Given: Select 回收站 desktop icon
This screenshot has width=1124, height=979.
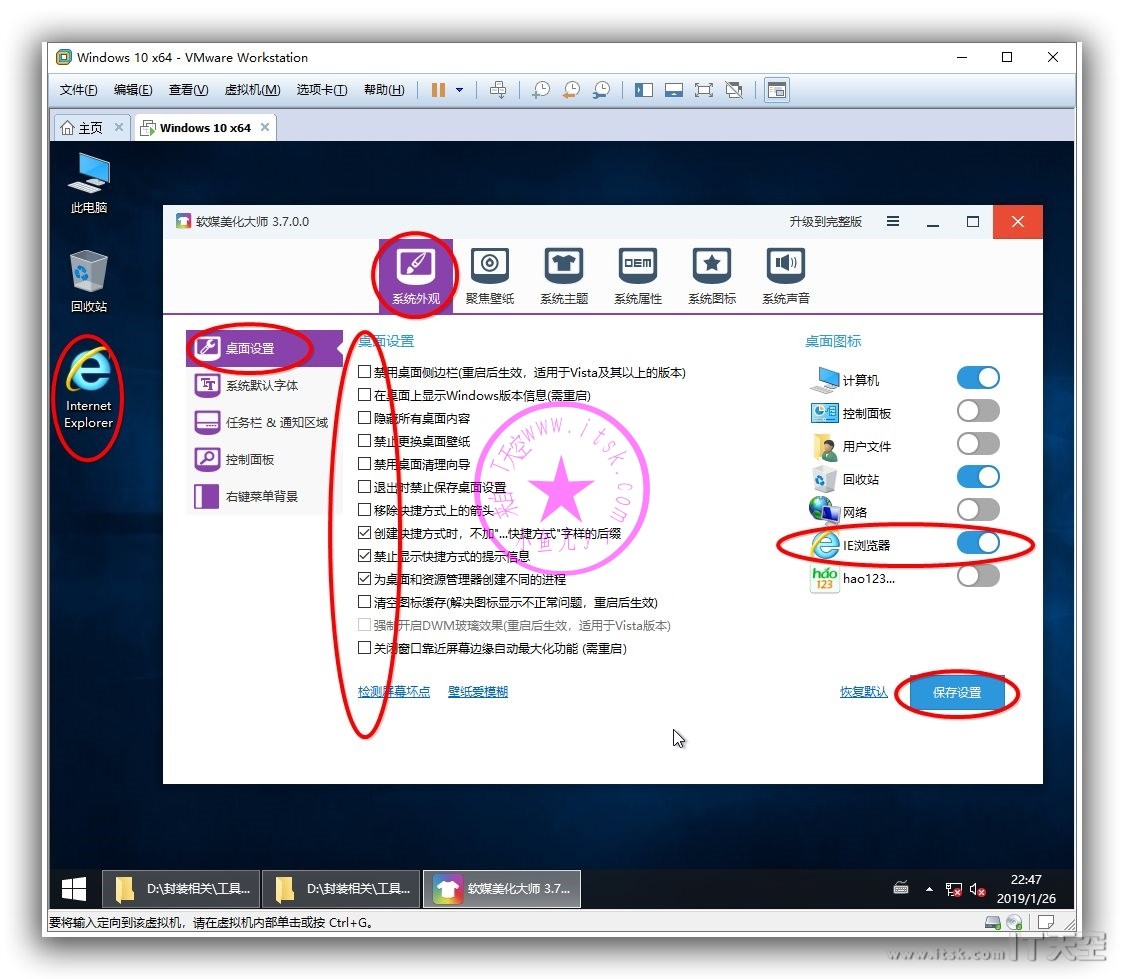Looking at the screenshot, I should coord(89,281).
